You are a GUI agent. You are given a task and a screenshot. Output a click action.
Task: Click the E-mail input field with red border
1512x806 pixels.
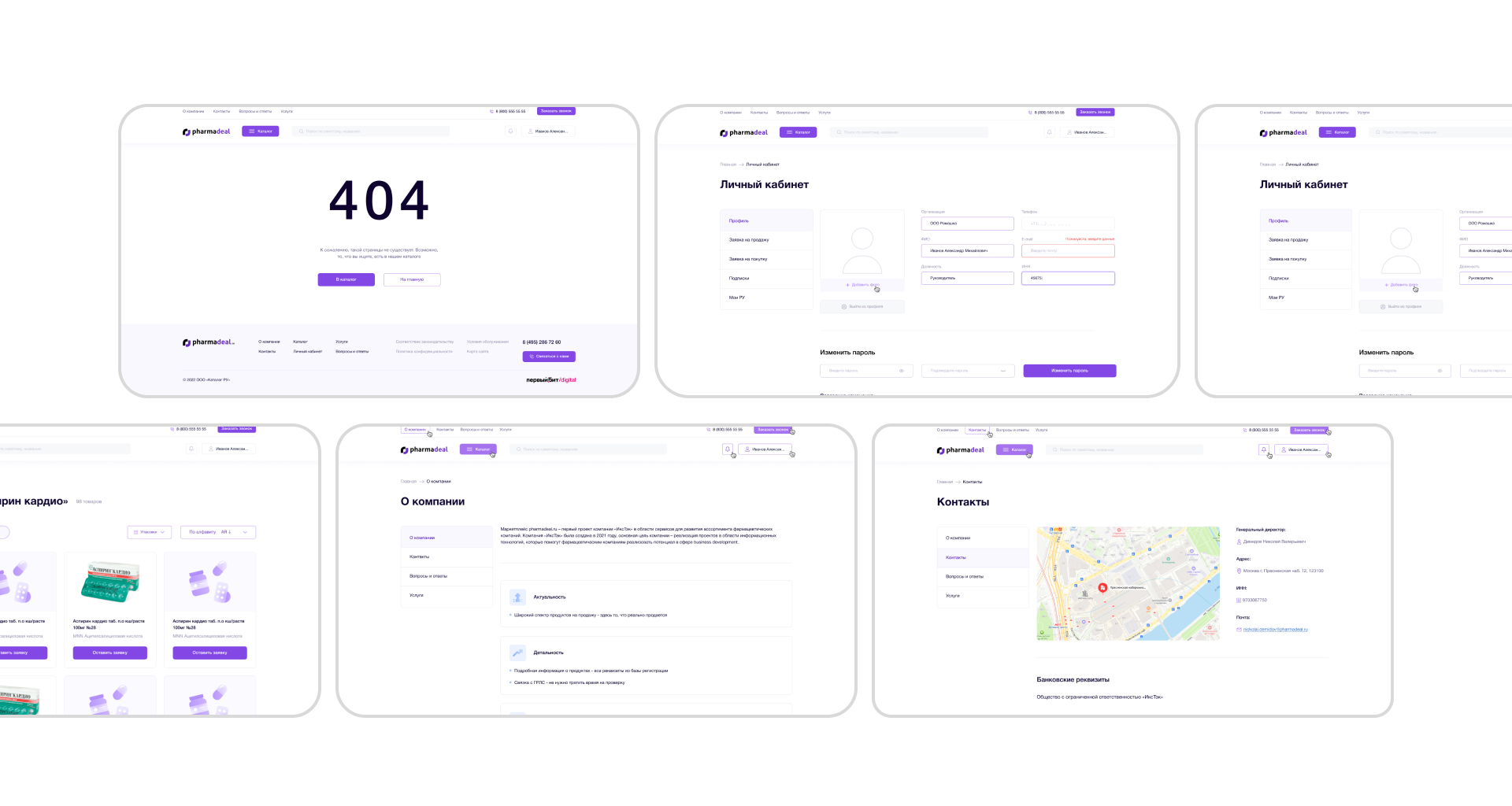tap(1068, 251)
